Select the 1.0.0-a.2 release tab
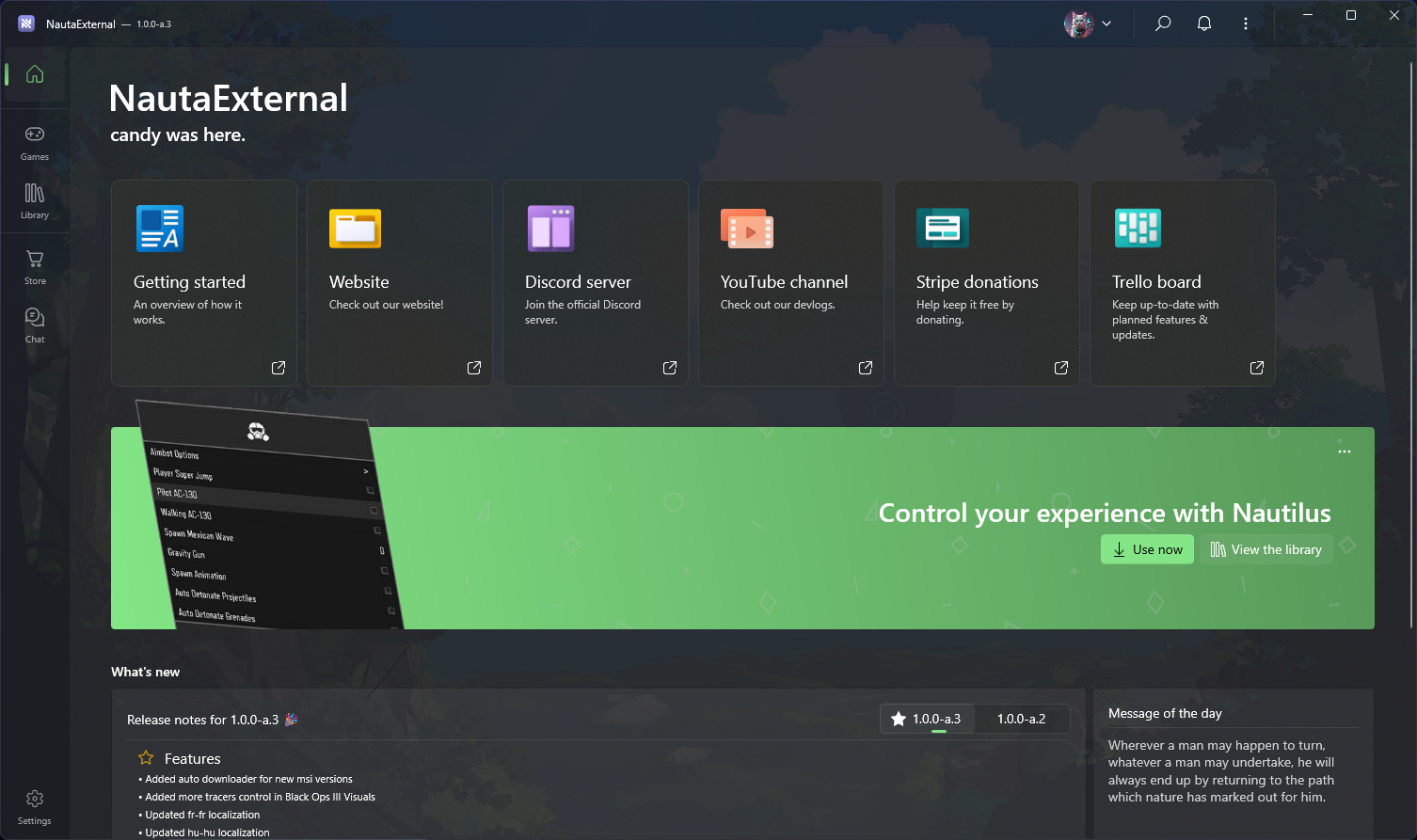This screenshot has height=840, width=1417. [x=1022, y=719]
